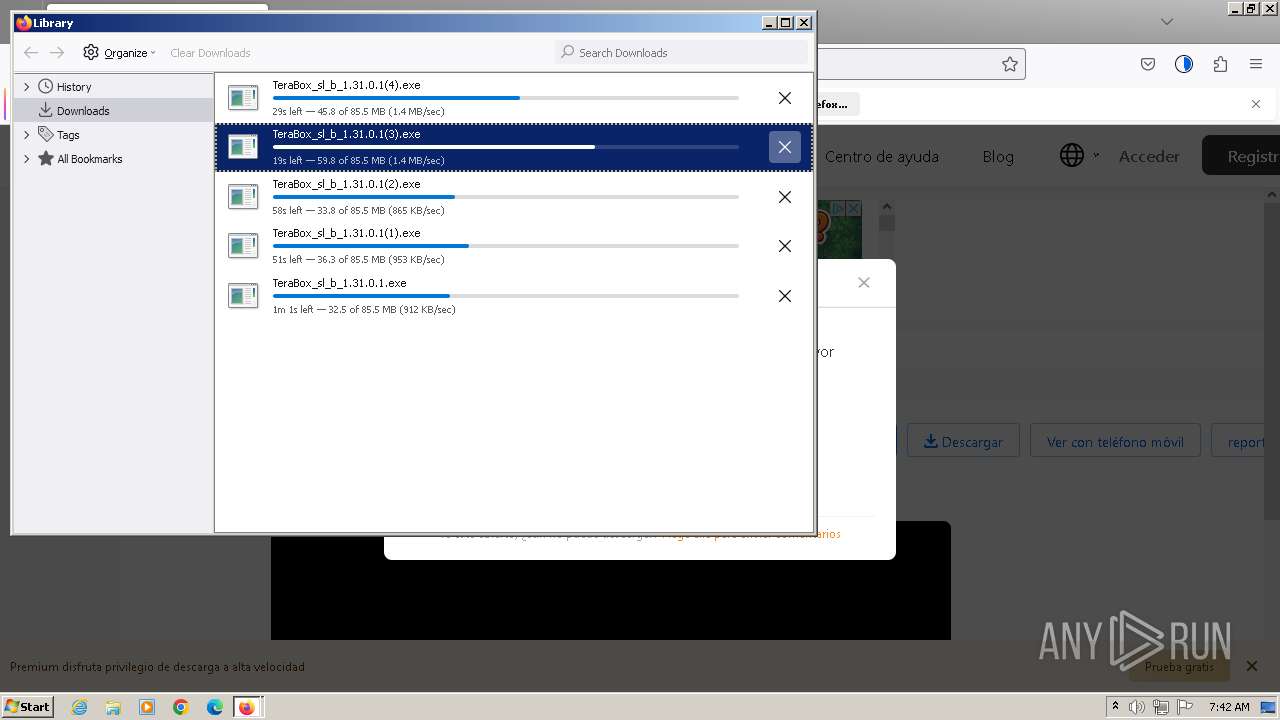Click network icon in system tray
1280x720 pixels.
click(x=1161, y=707)
